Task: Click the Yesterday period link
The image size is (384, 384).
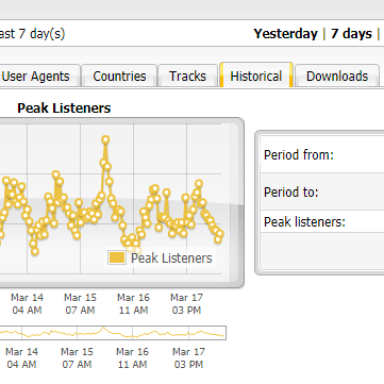Action: 286,34
